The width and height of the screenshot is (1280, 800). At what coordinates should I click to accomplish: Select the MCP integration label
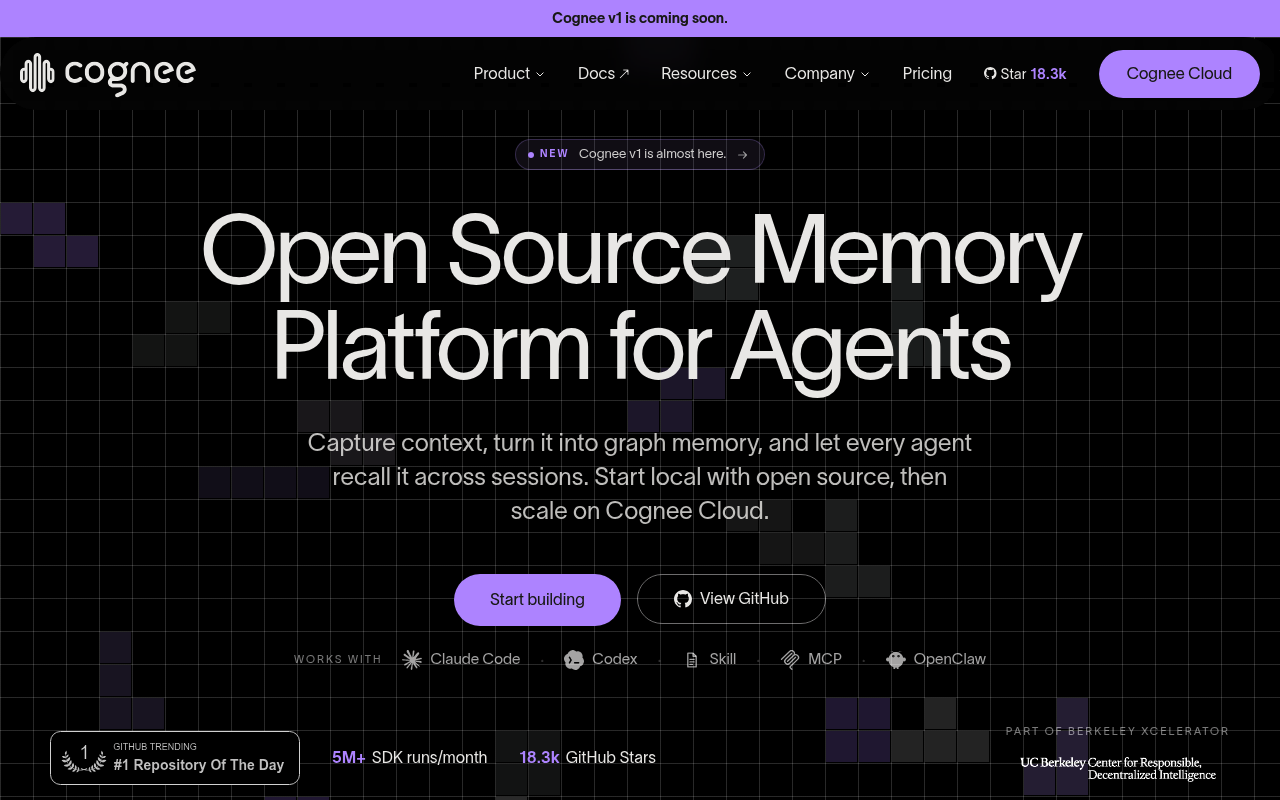click(x=825, y=659)
